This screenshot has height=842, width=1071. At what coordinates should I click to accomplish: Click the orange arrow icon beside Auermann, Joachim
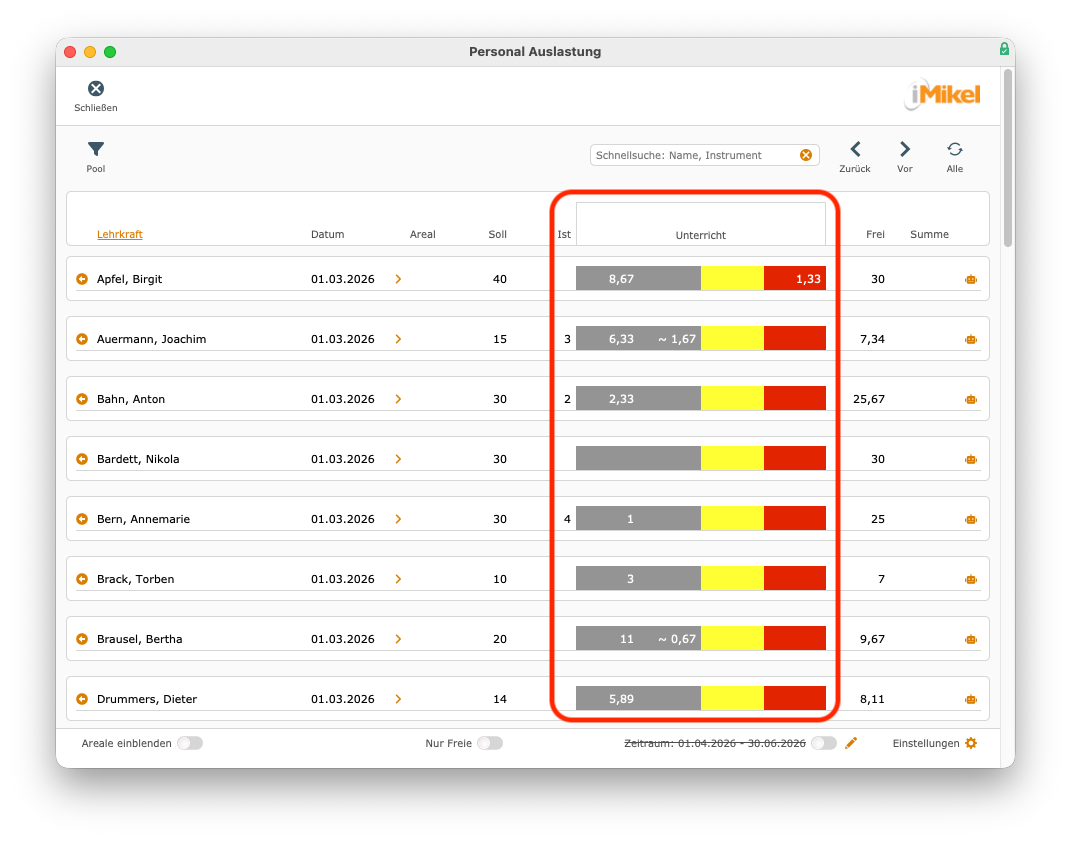[82, 339]
